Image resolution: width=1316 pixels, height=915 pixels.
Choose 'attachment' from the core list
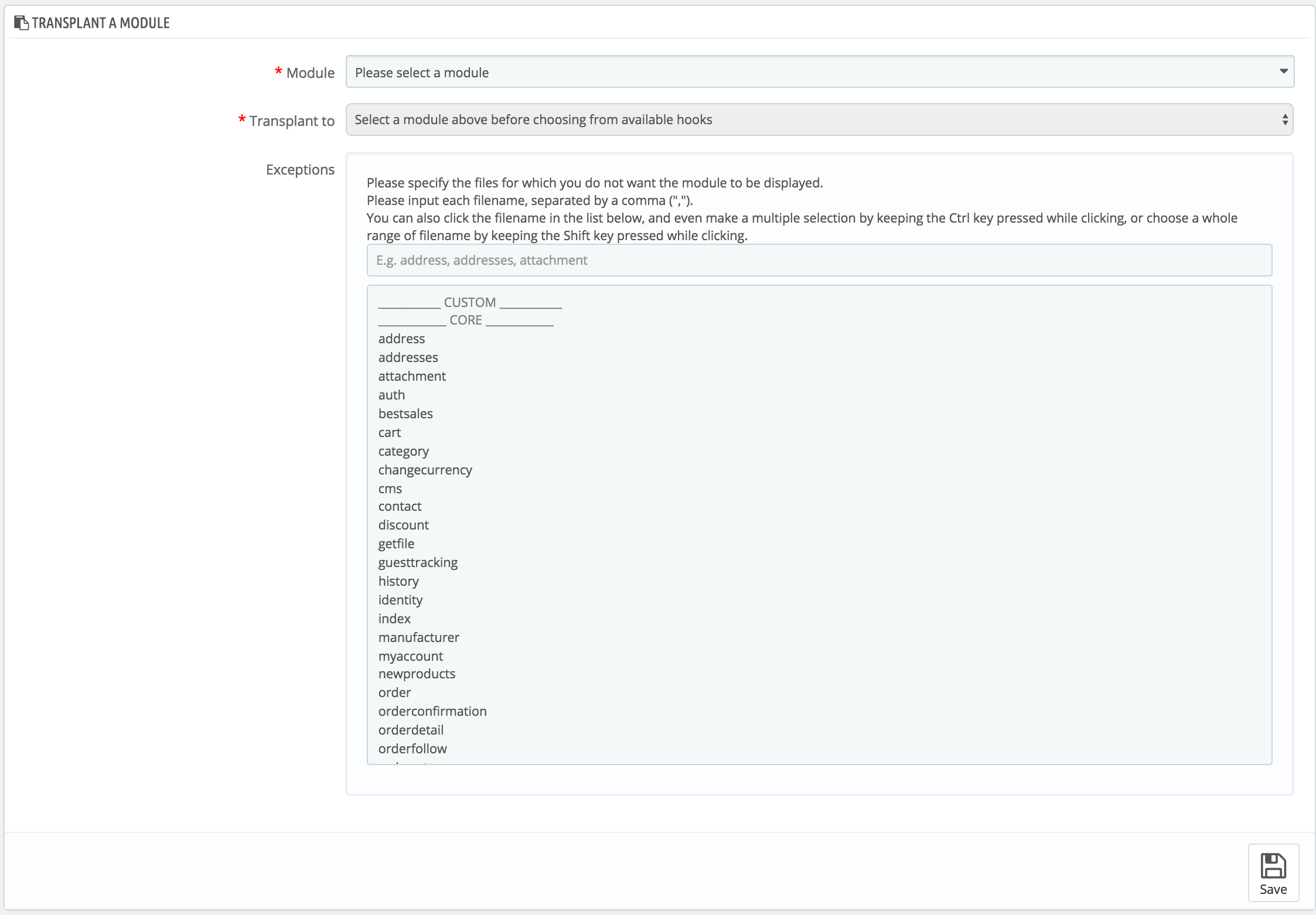click(412, 376)
